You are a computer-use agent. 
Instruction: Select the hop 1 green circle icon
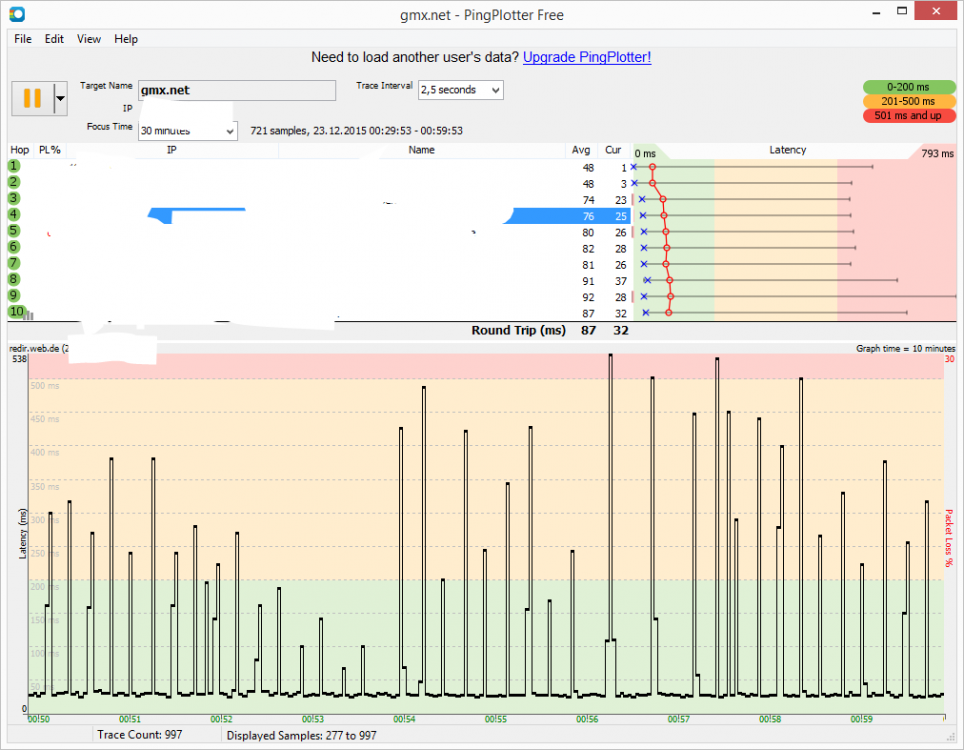pos(15,166)
